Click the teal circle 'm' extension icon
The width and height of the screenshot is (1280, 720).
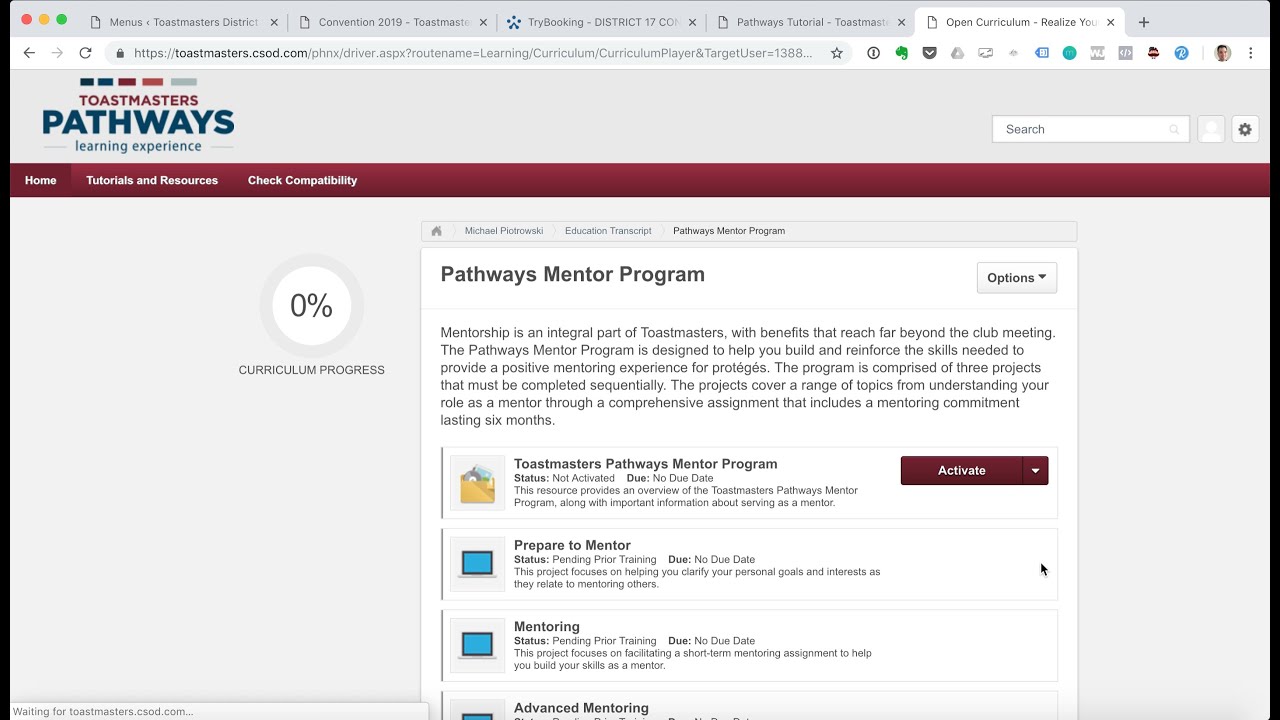[x=1070, y=53]
